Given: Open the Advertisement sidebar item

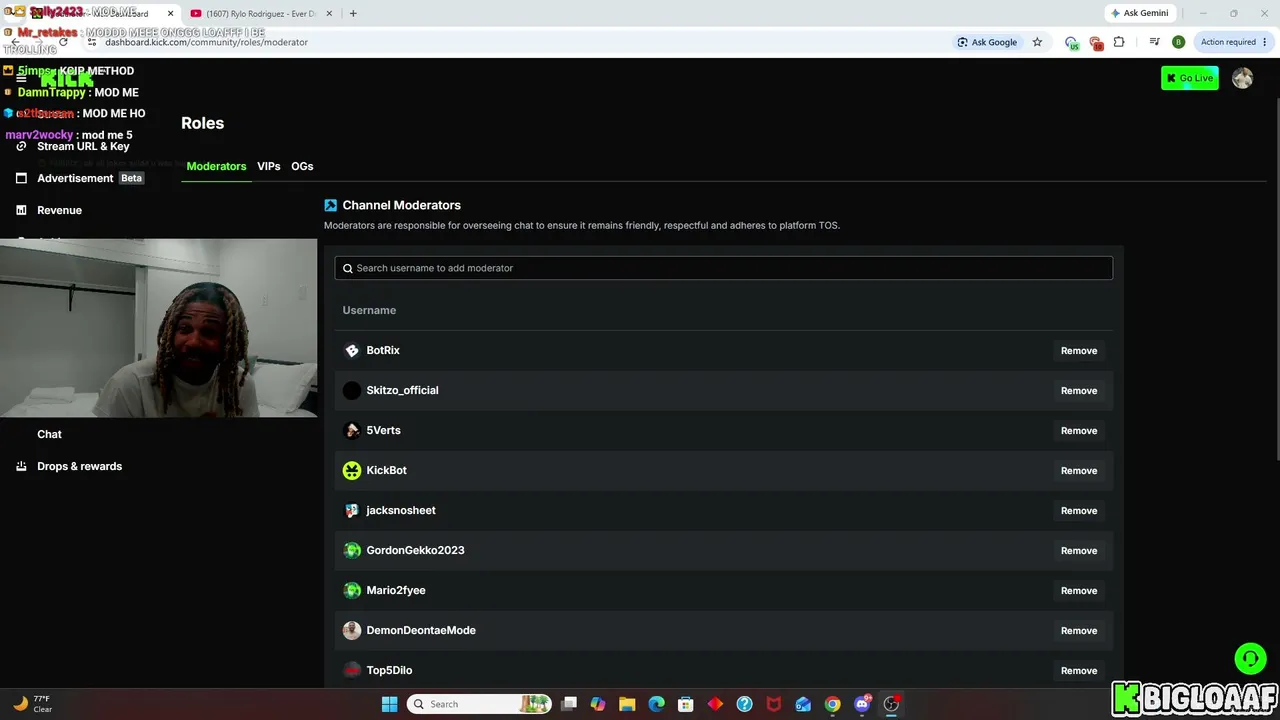Looking at the screenshot, I should click(x=75, y=178).
